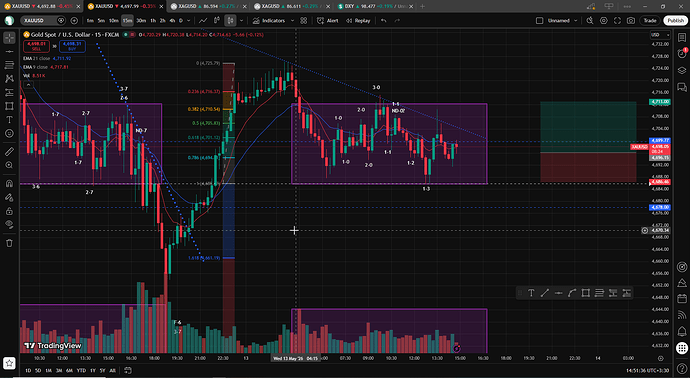Open favorites toolbar star button

(9, 363)
